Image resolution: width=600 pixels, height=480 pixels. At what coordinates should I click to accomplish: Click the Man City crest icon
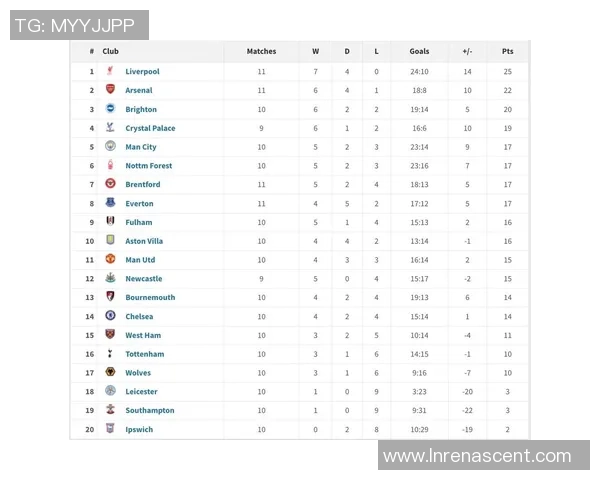click(x=110, y=147)
